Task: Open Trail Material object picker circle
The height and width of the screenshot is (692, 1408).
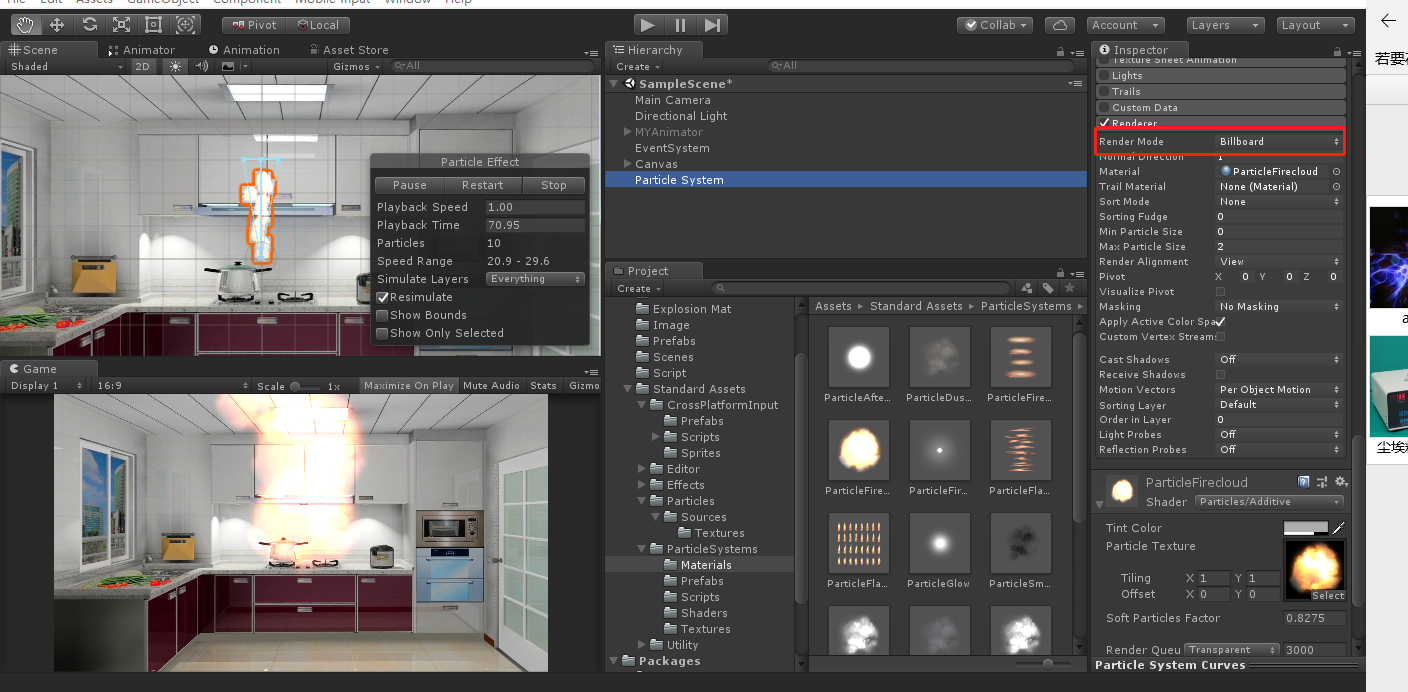Action: 1336,187
